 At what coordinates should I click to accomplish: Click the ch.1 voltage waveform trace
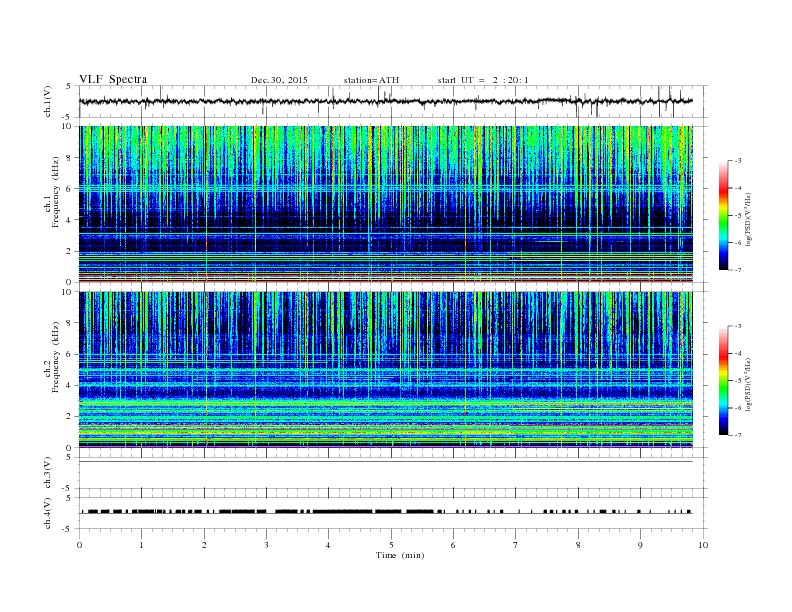(385, 101)
